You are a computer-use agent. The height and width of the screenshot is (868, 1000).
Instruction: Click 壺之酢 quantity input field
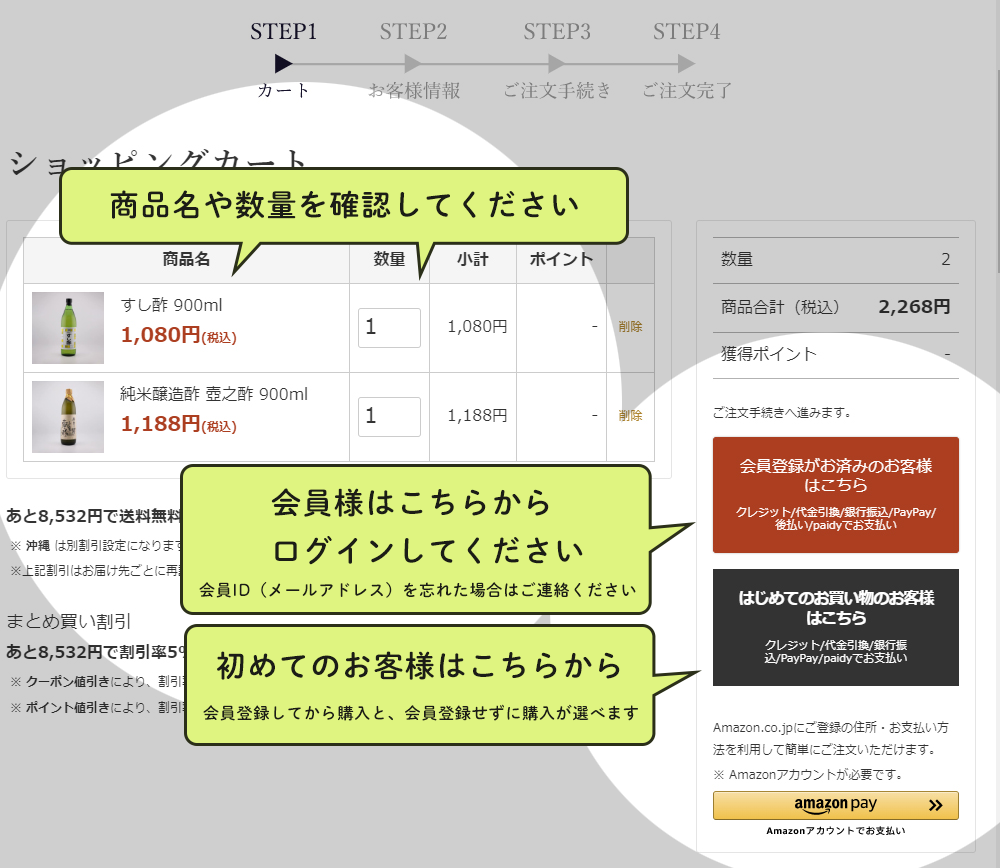[389, 416]
